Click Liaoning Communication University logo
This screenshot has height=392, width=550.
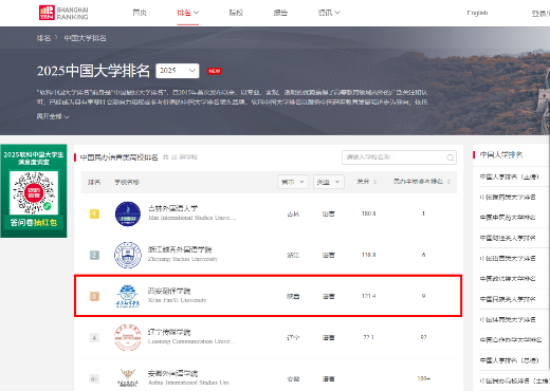(128, 337)
